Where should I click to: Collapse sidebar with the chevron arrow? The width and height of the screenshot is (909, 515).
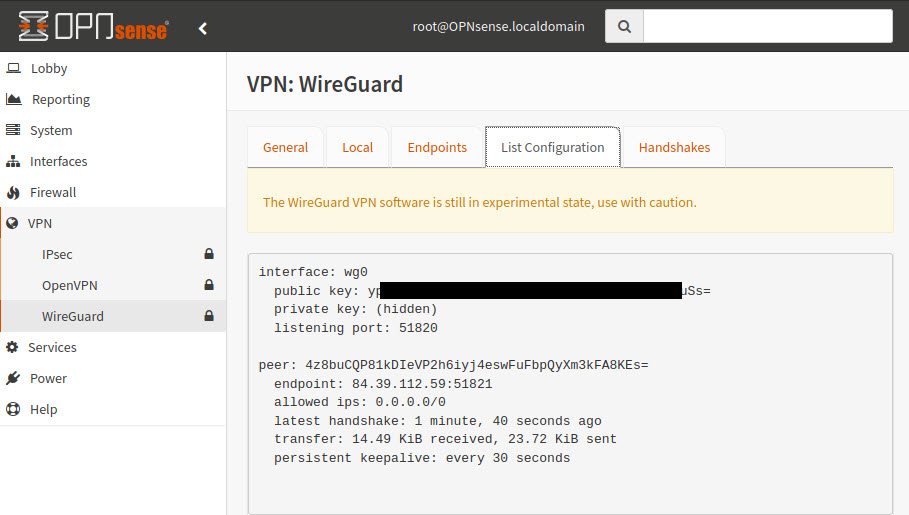[x=202, y=28]
